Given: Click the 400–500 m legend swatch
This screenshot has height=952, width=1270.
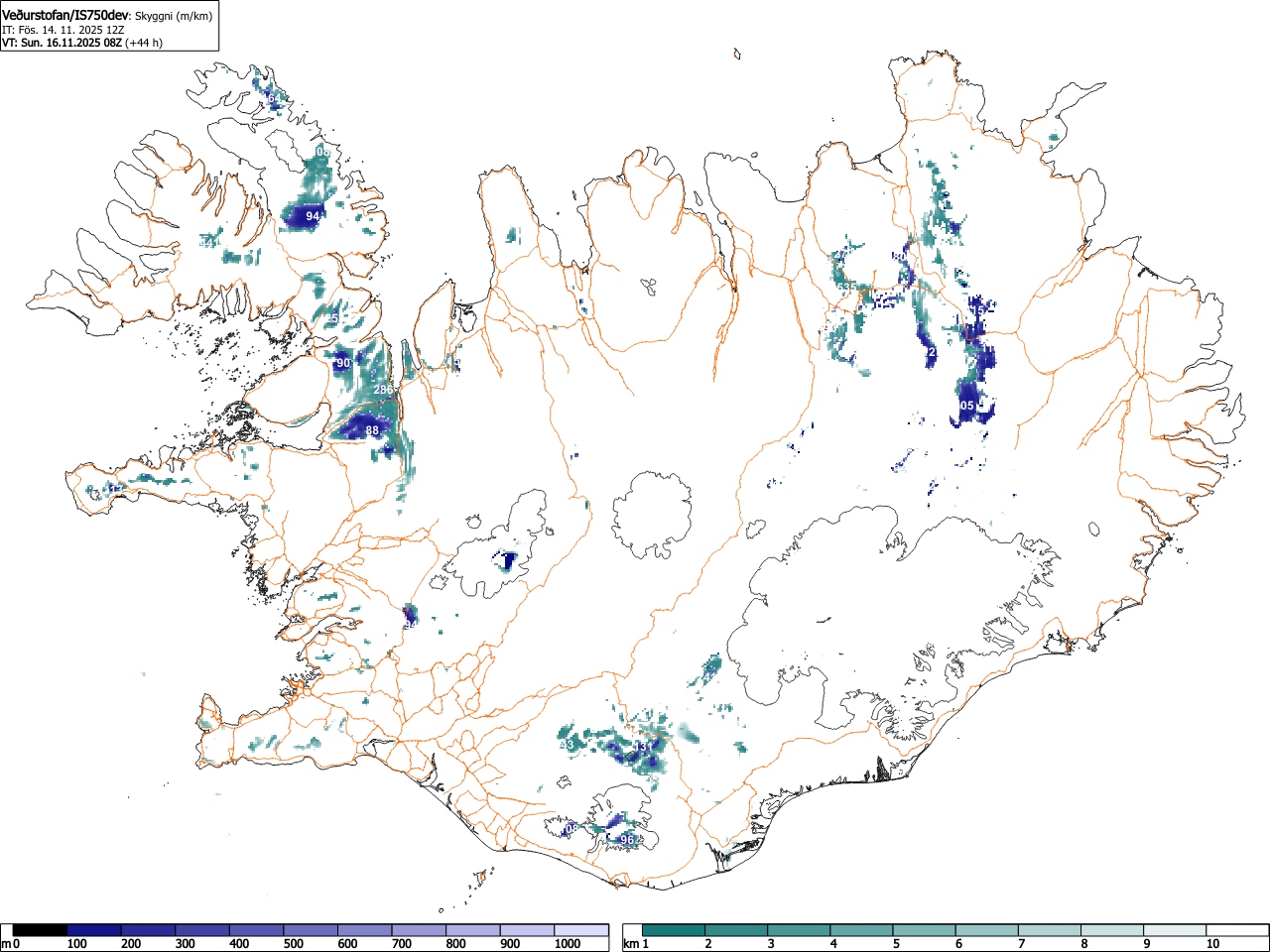Looking at the screenshot, I should coord(257,930).
